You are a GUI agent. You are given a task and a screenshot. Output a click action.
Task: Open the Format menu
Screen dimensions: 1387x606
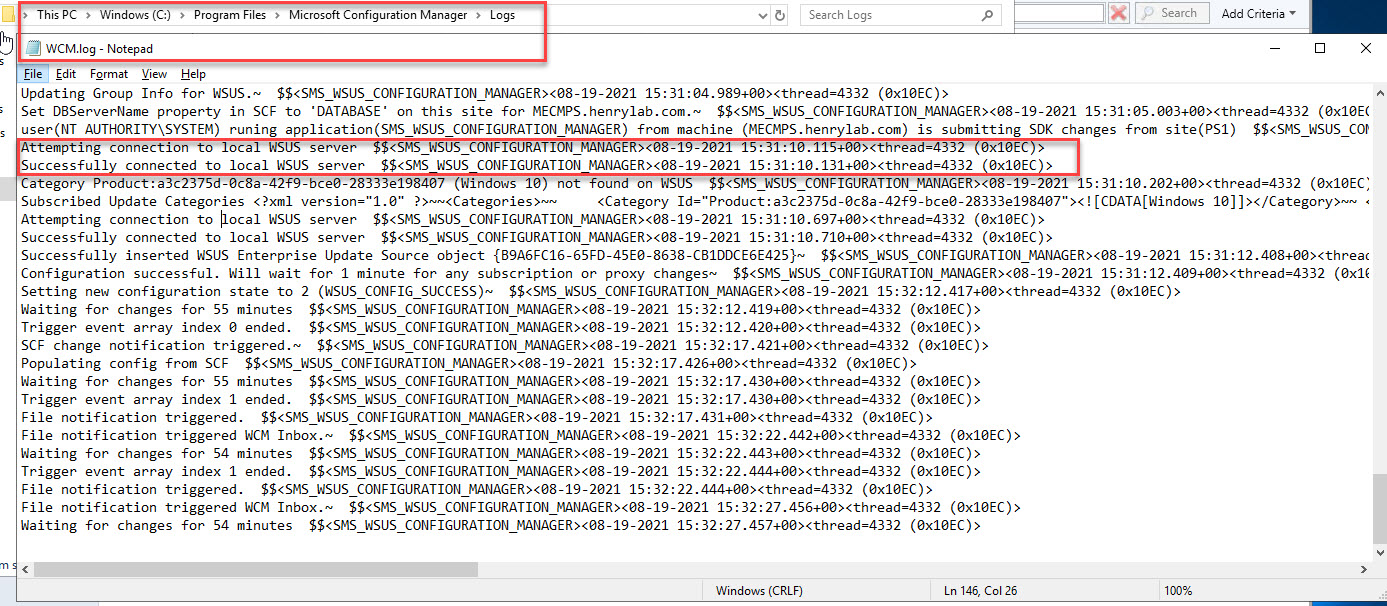pos(109,74)
